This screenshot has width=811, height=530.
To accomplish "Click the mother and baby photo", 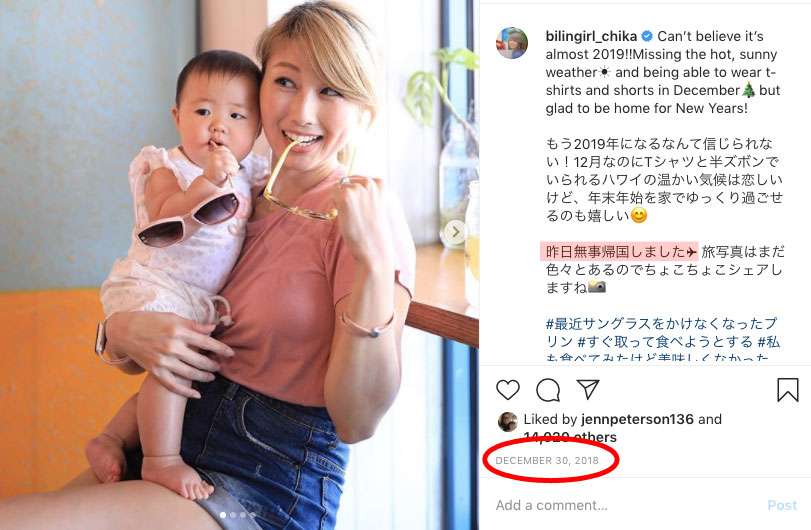I will pyautogui.click(x=239, y=265).
